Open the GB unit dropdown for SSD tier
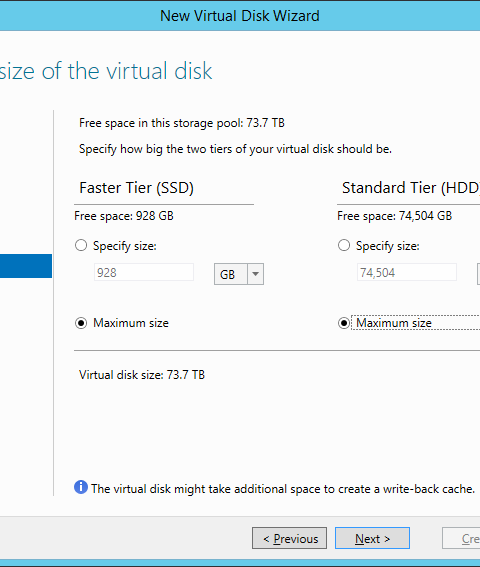 [239, 274]
